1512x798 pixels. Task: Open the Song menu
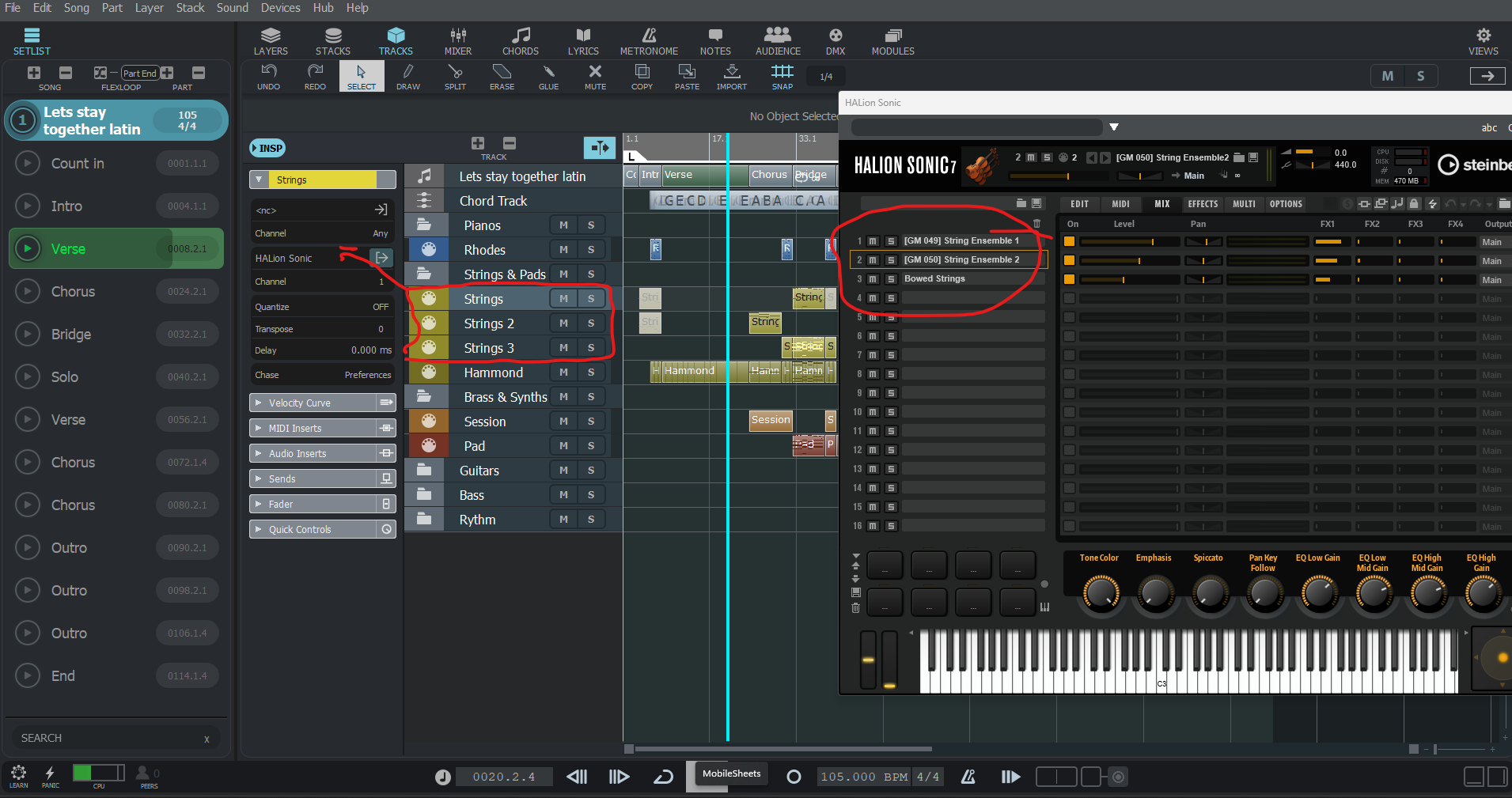click(77, 8)
